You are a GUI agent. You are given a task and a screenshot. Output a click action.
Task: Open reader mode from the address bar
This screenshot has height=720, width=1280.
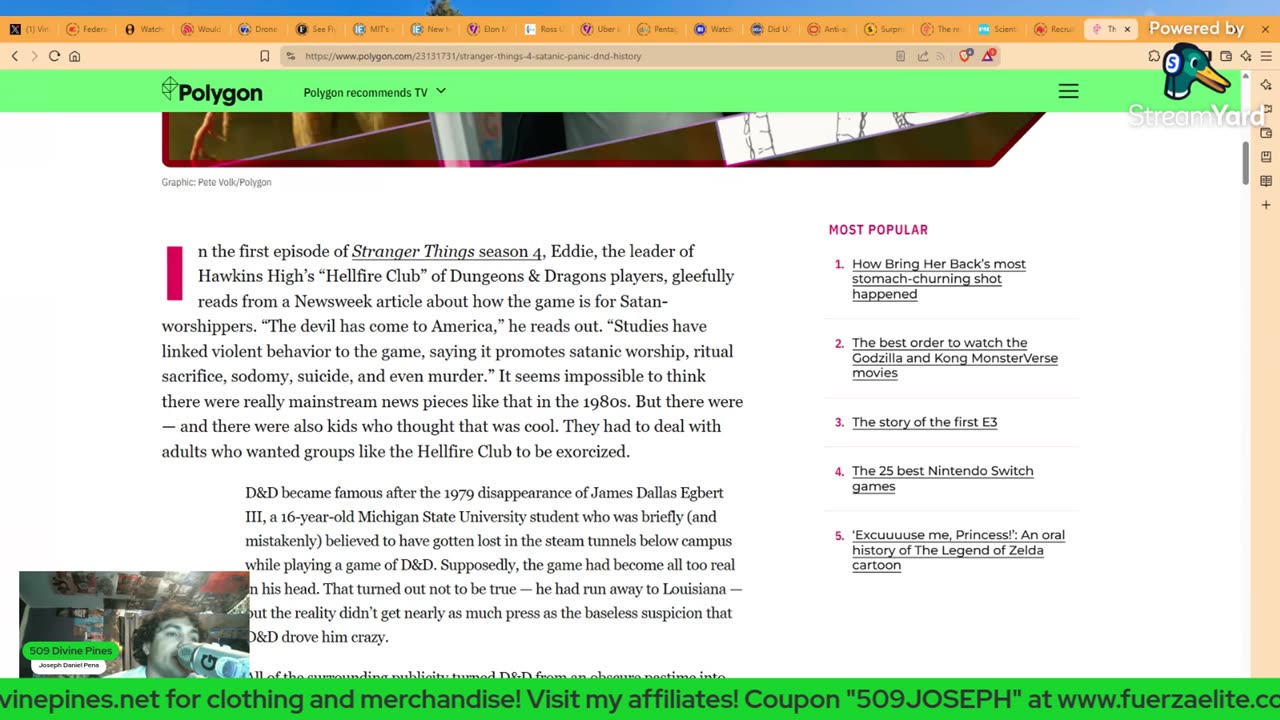901,56
